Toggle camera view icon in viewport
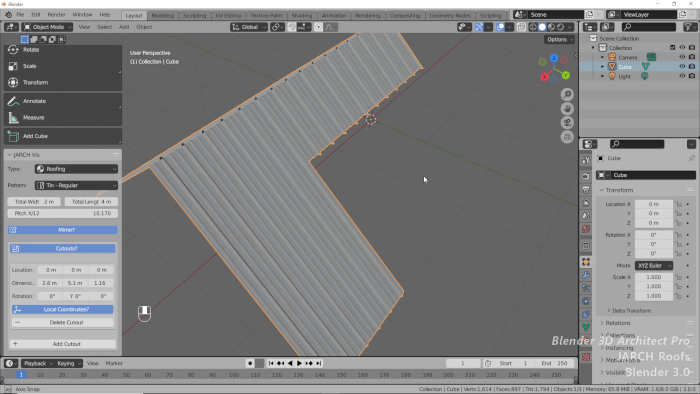The width and height of the screenshot is (700, 394). tap(567, 123)
